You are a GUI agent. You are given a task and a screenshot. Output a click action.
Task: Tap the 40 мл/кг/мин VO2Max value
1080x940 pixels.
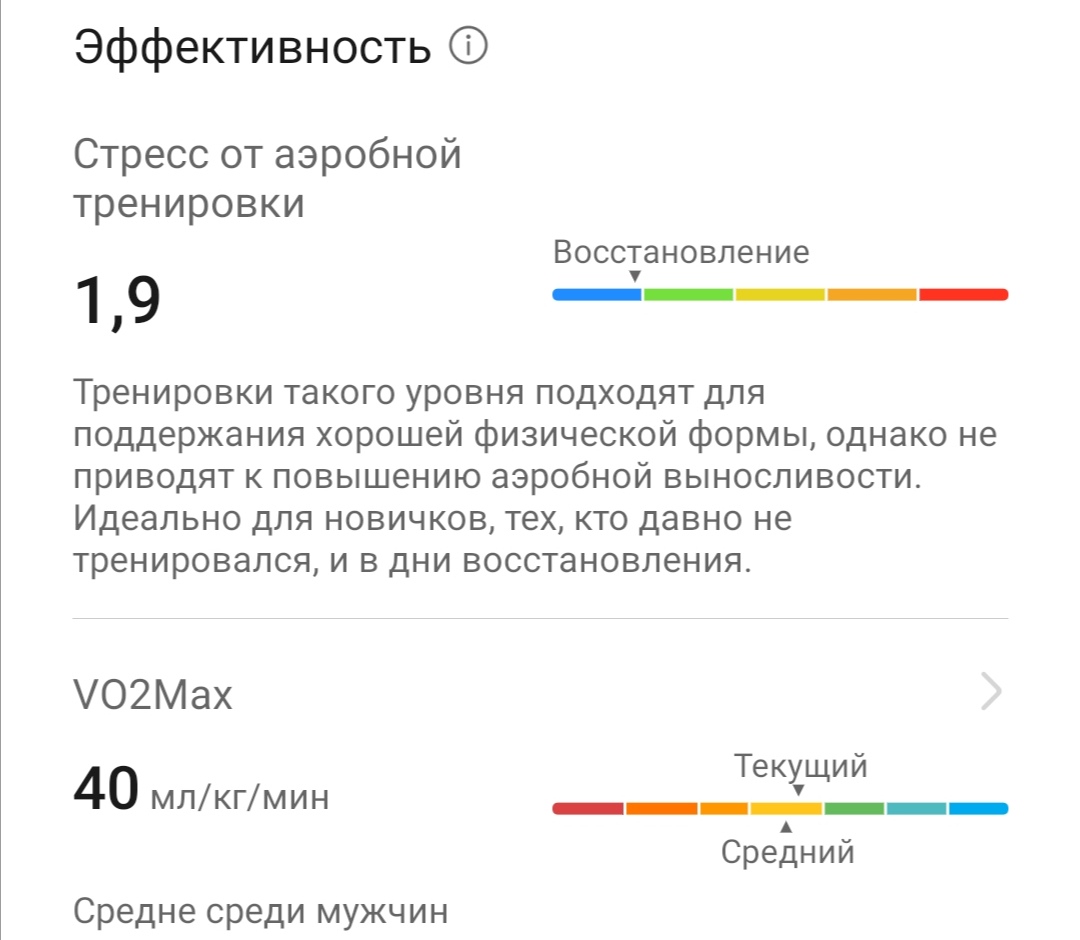pyautogui.click(x=201, y=790)
